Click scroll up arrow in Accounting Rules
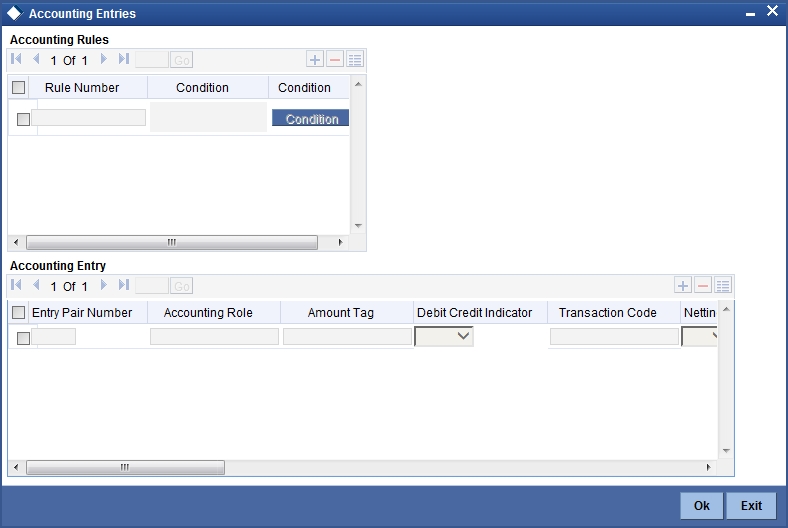 click(358, 84)
